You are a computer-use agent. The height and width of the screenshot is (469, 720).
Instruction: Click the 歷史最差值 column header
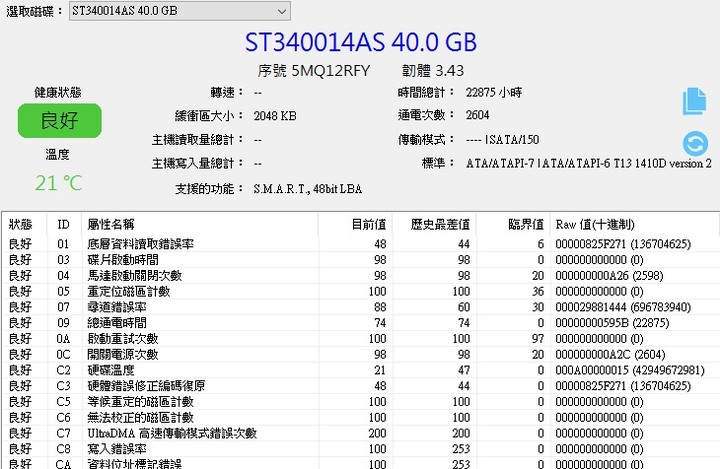point(440,224)
